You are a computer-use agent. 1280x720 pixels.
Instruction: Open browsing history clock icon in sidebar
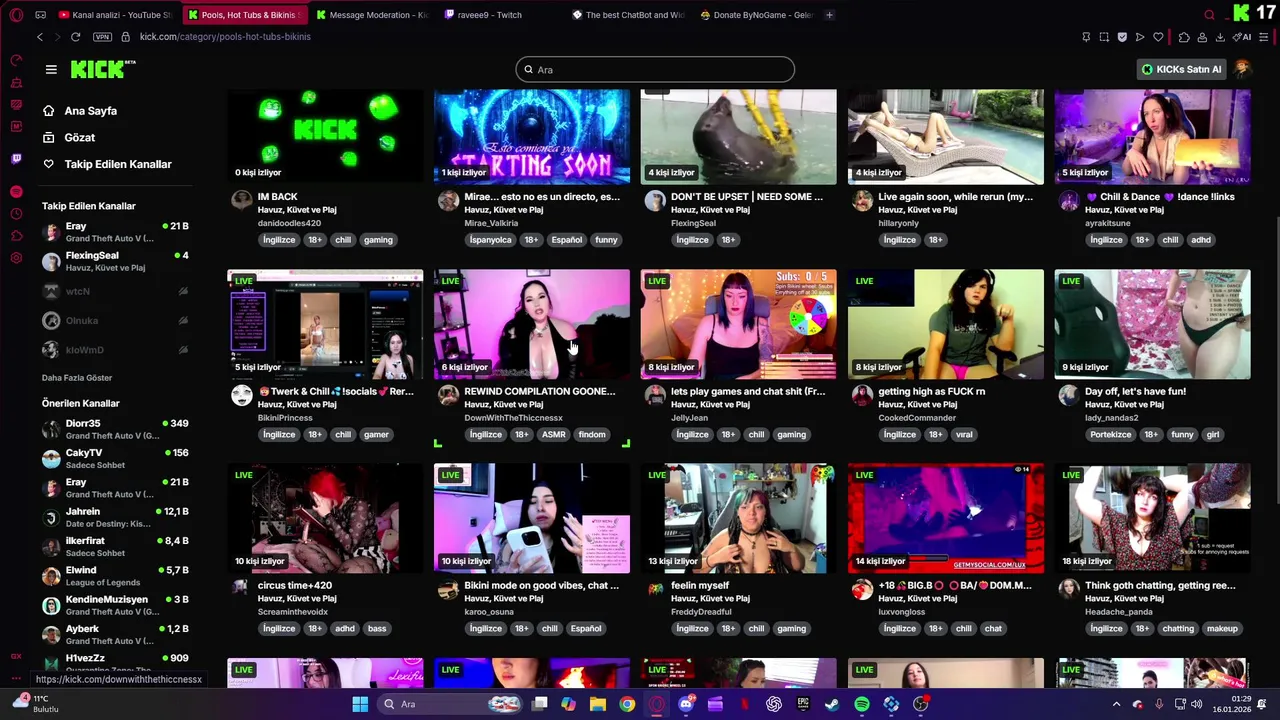(x=16, y=214)
